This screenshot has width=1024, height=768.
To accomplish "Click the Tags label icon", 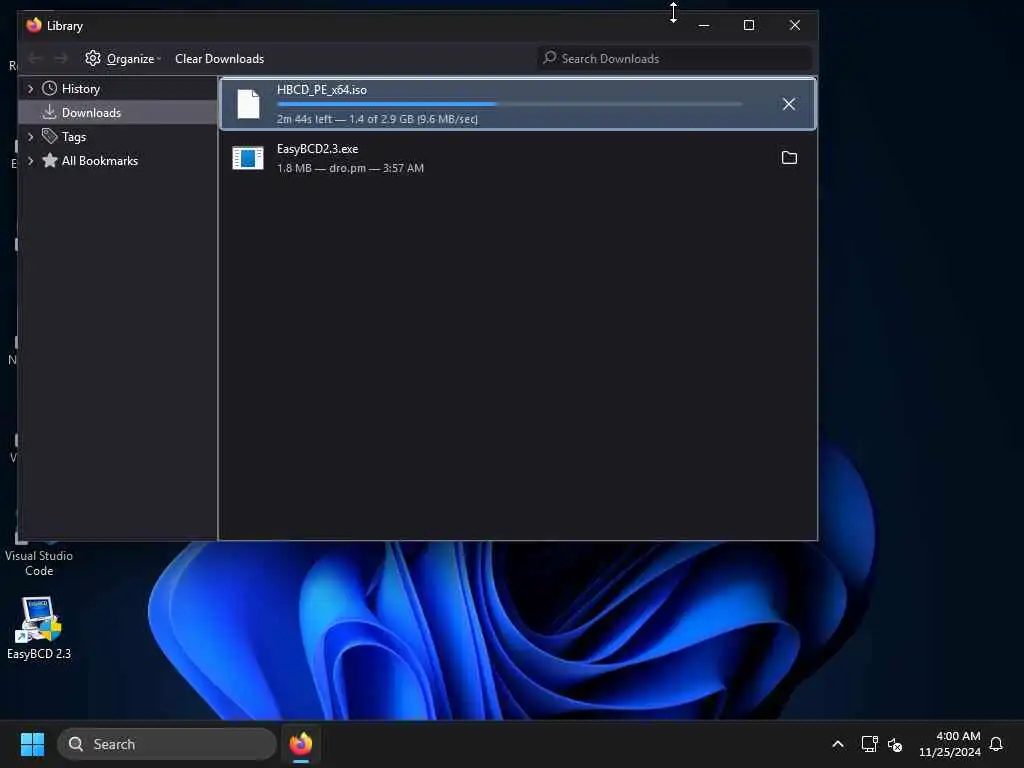I will tap(49, 136).
